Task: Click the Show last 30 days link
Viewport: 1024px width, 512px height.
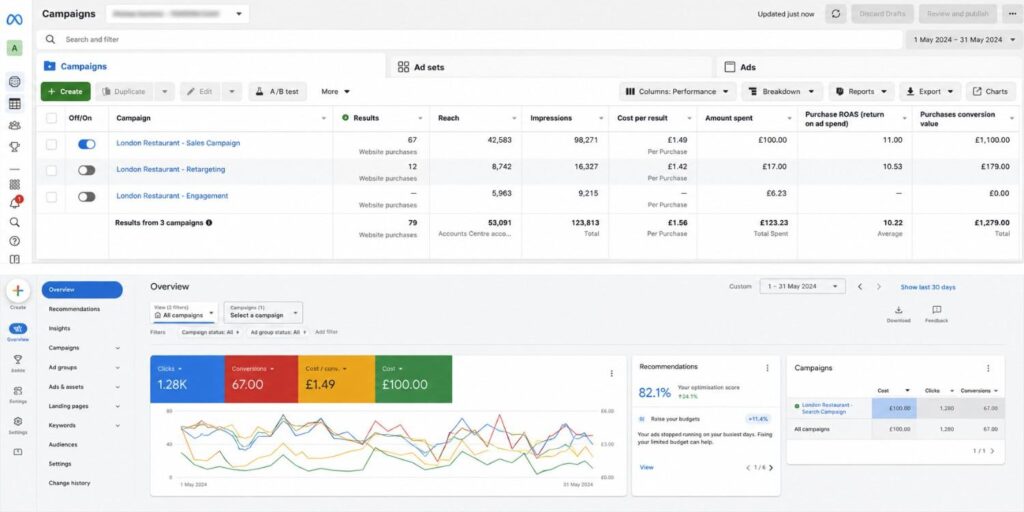Action: pos(927,287)
